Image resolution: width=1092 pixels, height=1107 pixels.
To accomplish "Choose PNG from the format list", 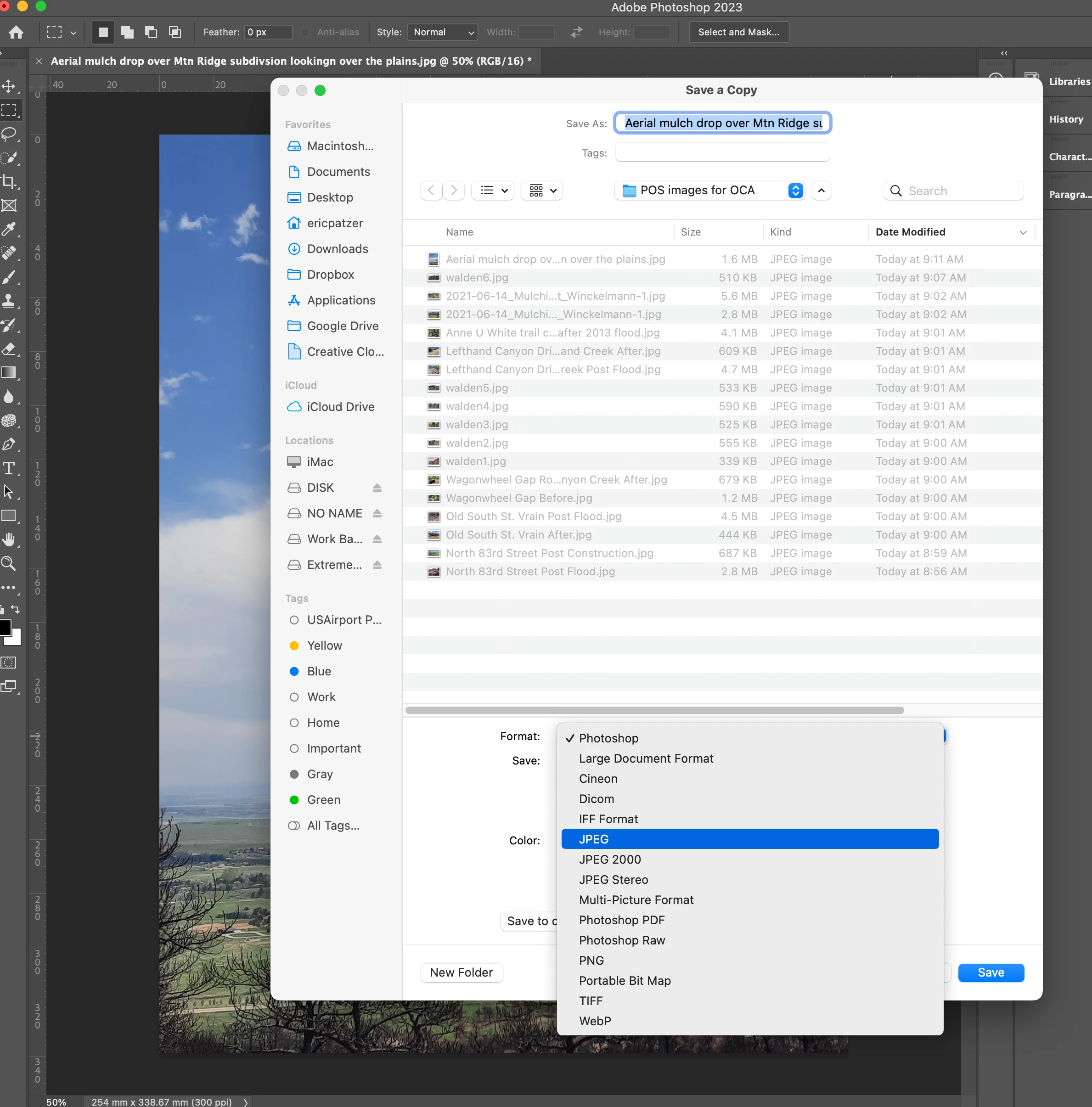I will pyautogui.click(x=591, y=961).
